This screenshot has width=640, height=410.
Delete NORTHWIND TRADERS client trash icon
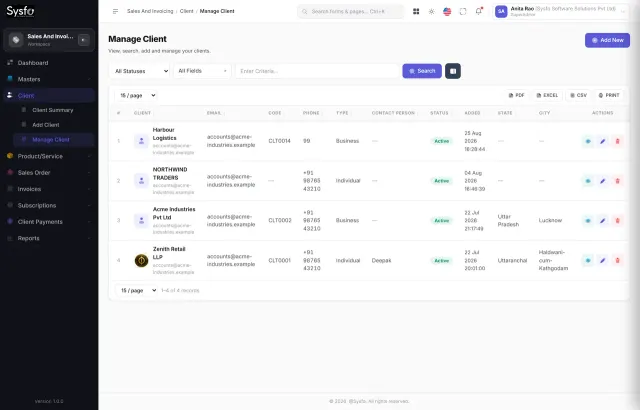click(617, 181)
